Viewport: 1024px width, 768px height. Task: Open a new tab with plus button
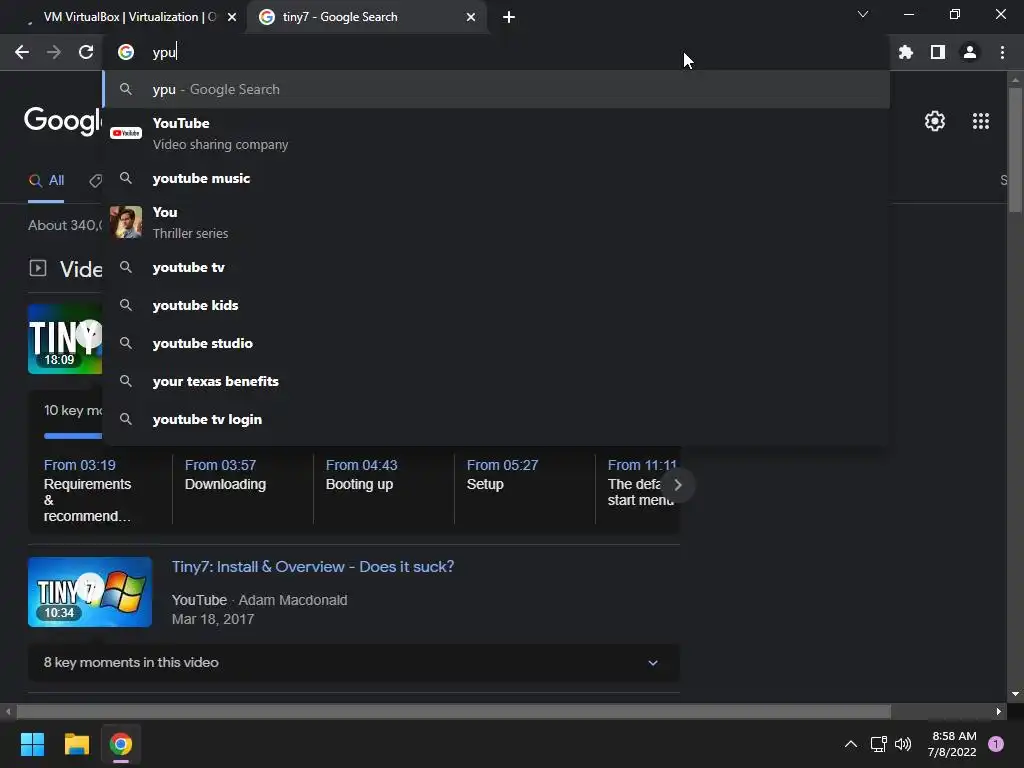coord(509,17)
